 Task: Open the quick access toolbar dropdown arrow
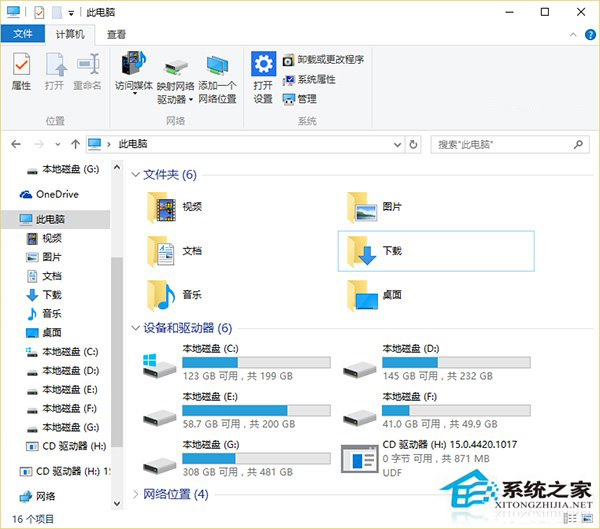(x=71, y=13)
